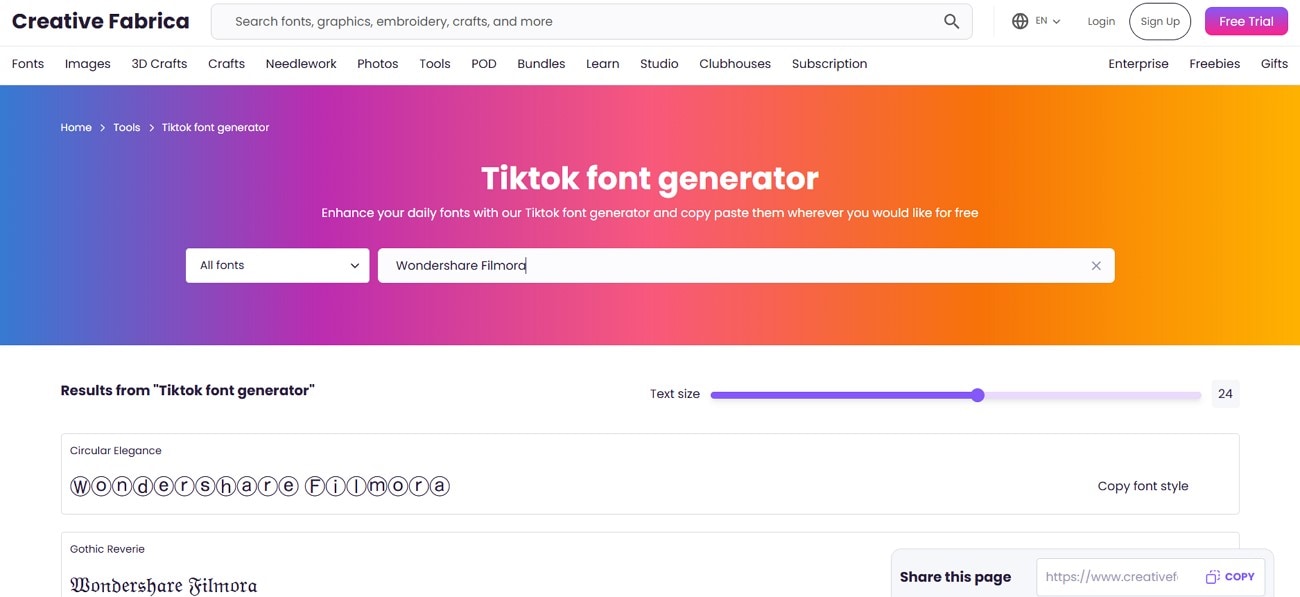Expand the All fonts dropdown
1300x597 pixels.
click(x=277, y=265)
